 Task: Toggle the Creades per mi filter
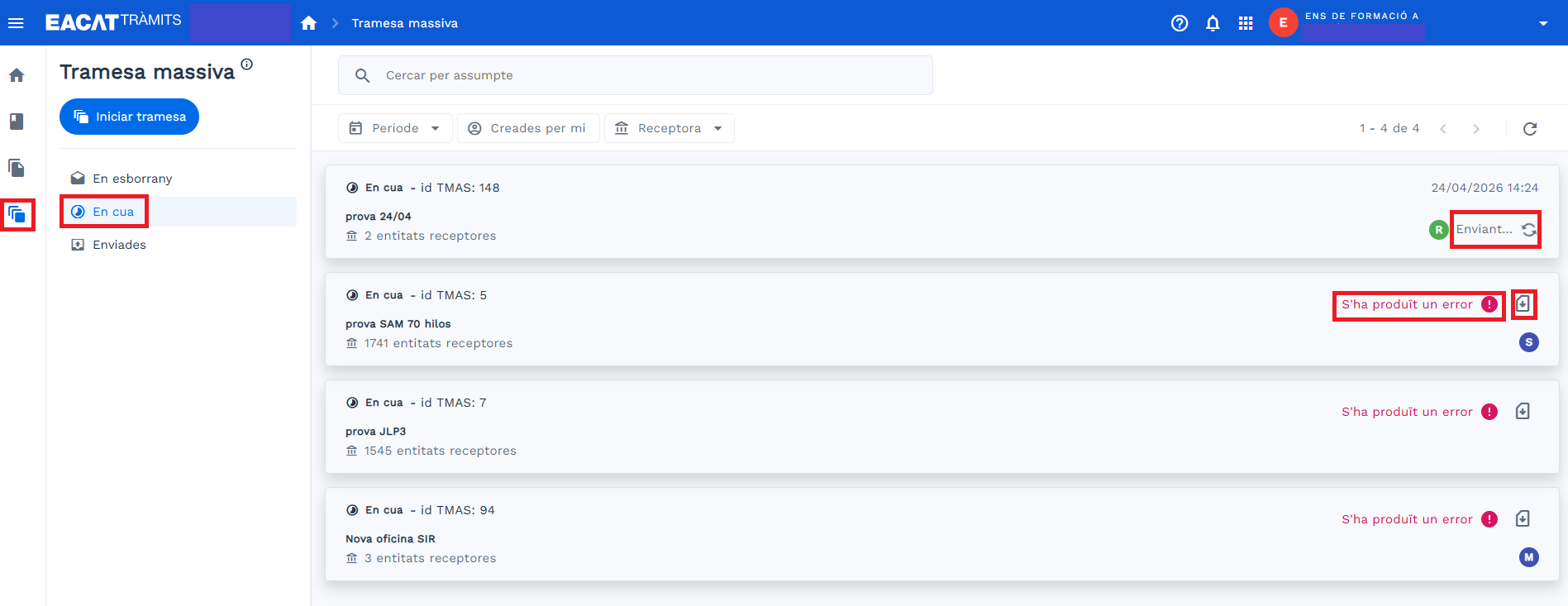(x=528, y=128)
